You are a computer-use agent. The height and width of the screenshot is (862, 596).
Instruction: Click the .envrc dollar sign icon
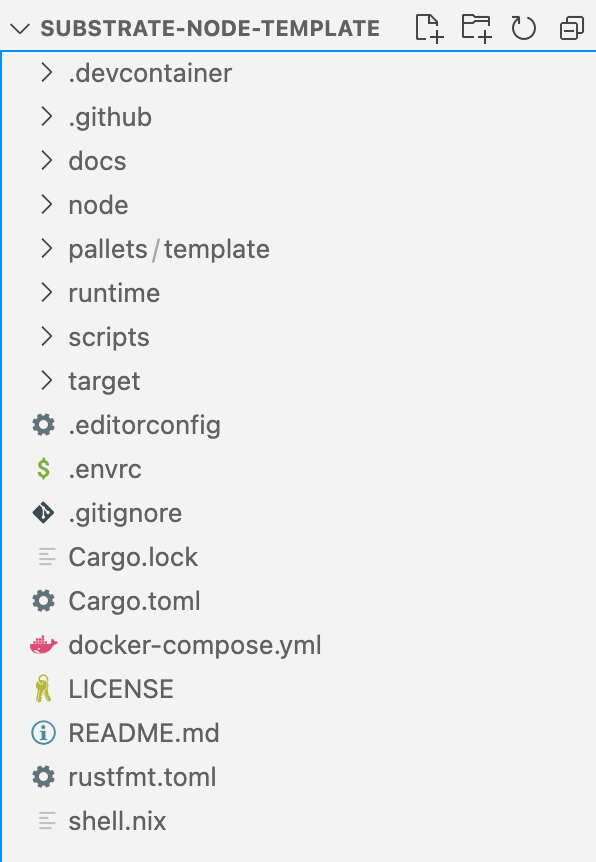click(43, 469)
